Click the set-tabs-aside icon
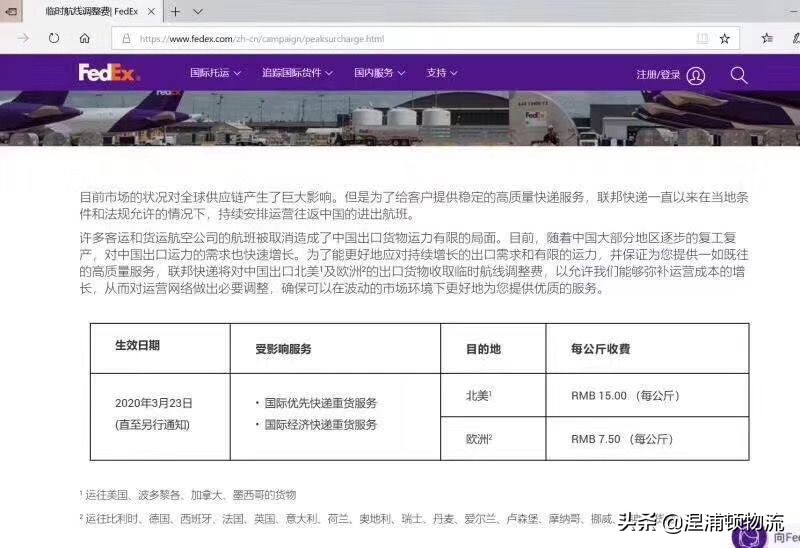Image resolution: width=800 pixels, height=548 pixels. (10, 11)
